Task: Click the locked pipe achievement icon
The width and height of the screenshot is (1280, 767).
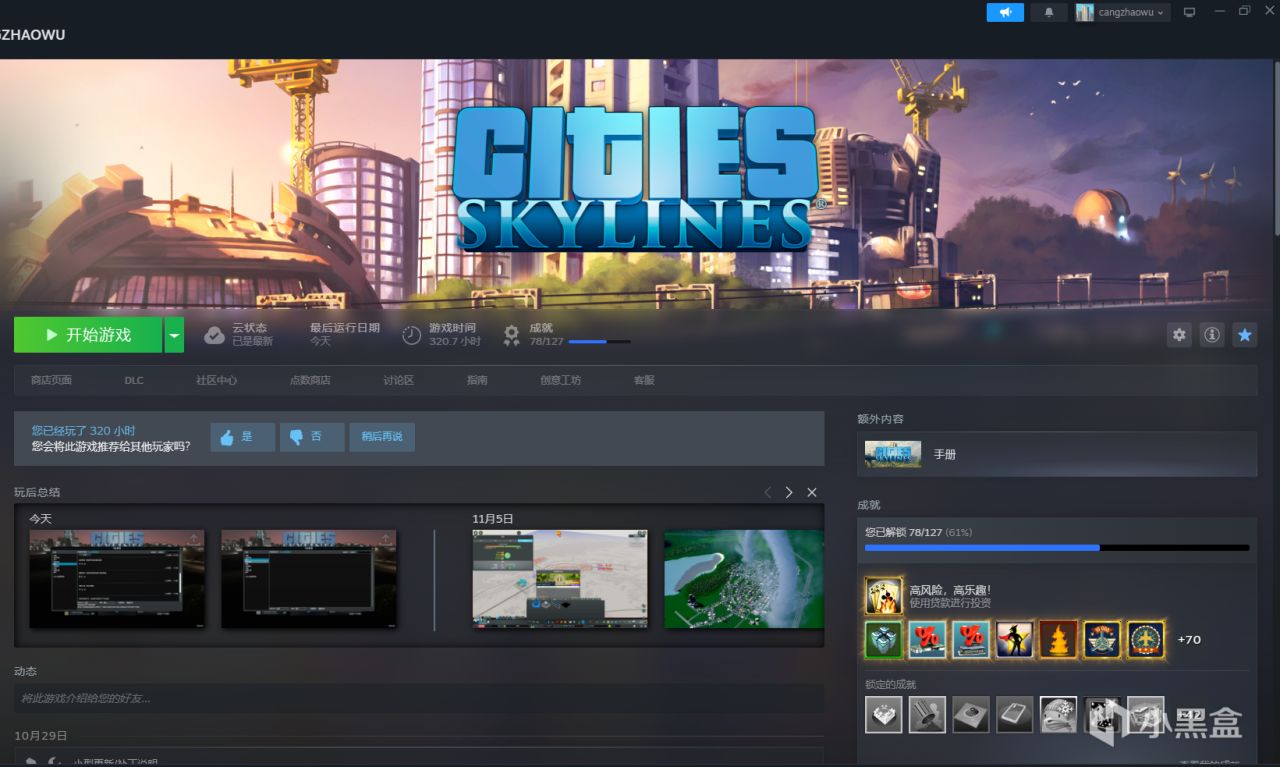Action: pyautogui.click(x=927, y=714)
